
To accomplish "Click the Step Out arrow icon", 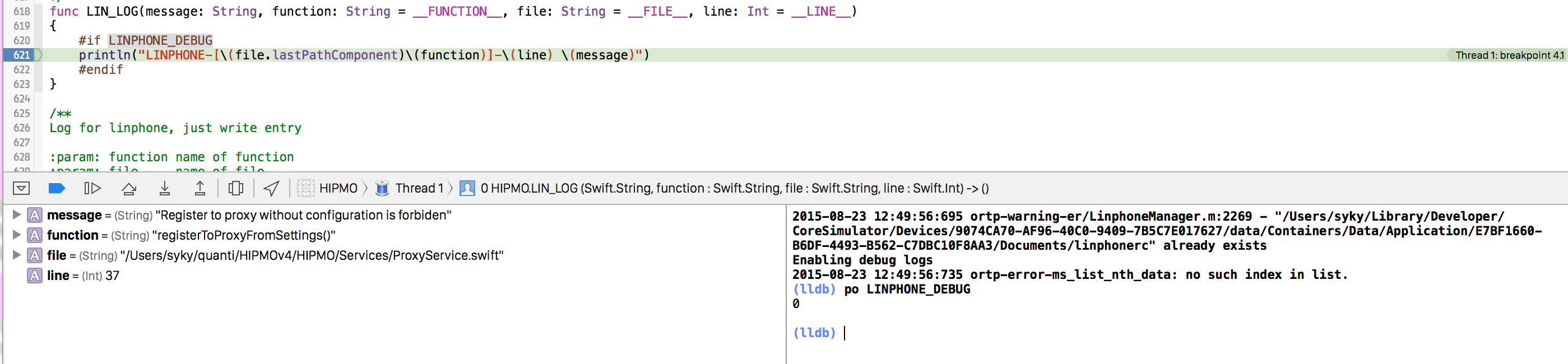I will 200,189.
